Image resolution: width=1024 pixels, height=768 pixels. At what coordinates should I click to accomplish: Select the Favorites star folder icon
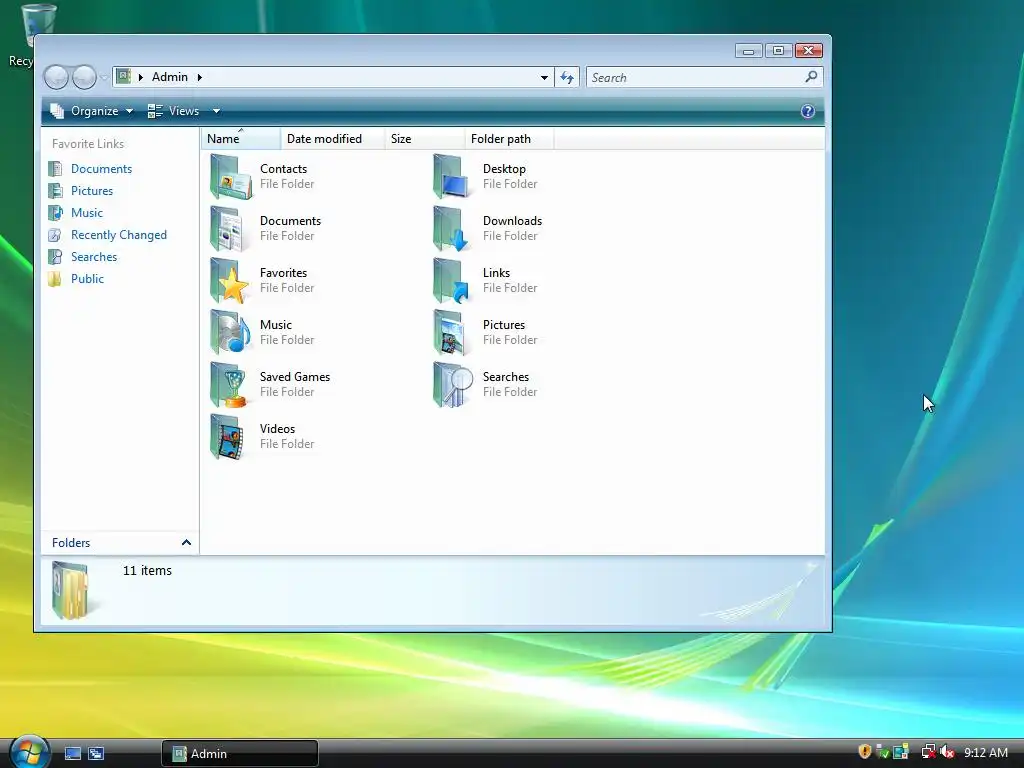pos(231,280)
